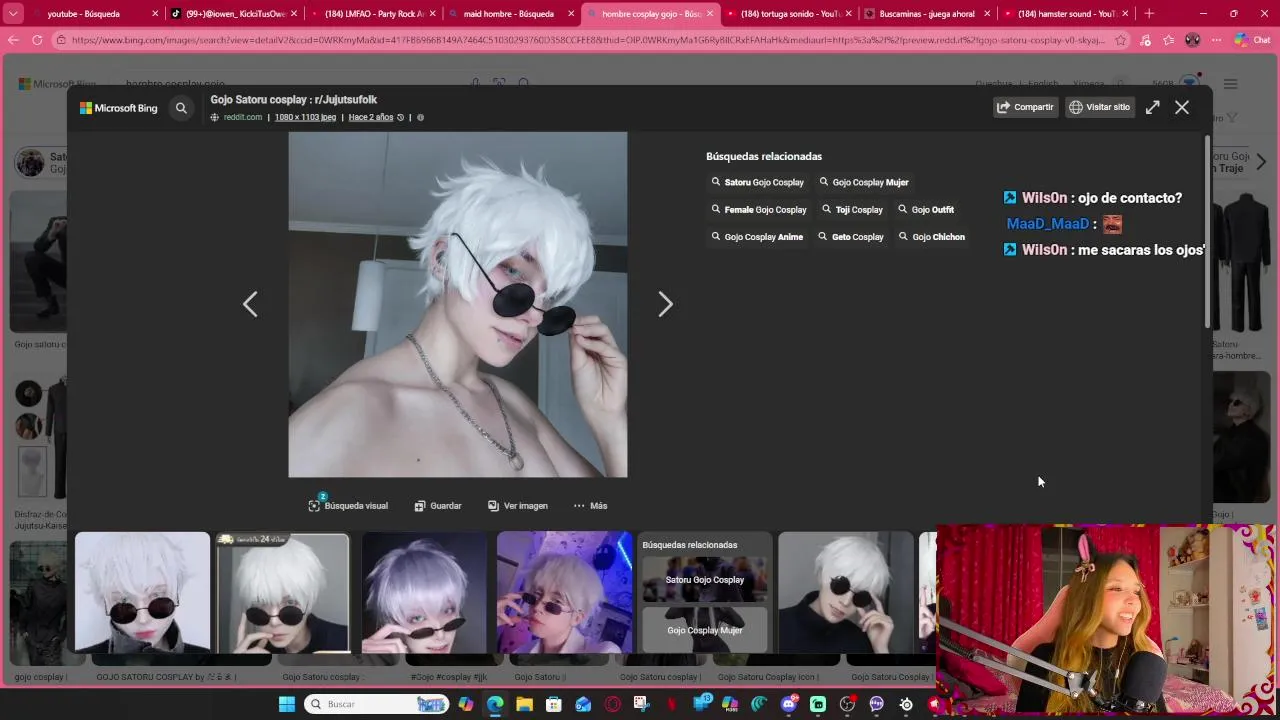
Task: Click the 1080 x 1103 jpeg size link
Action: [305, 117]
